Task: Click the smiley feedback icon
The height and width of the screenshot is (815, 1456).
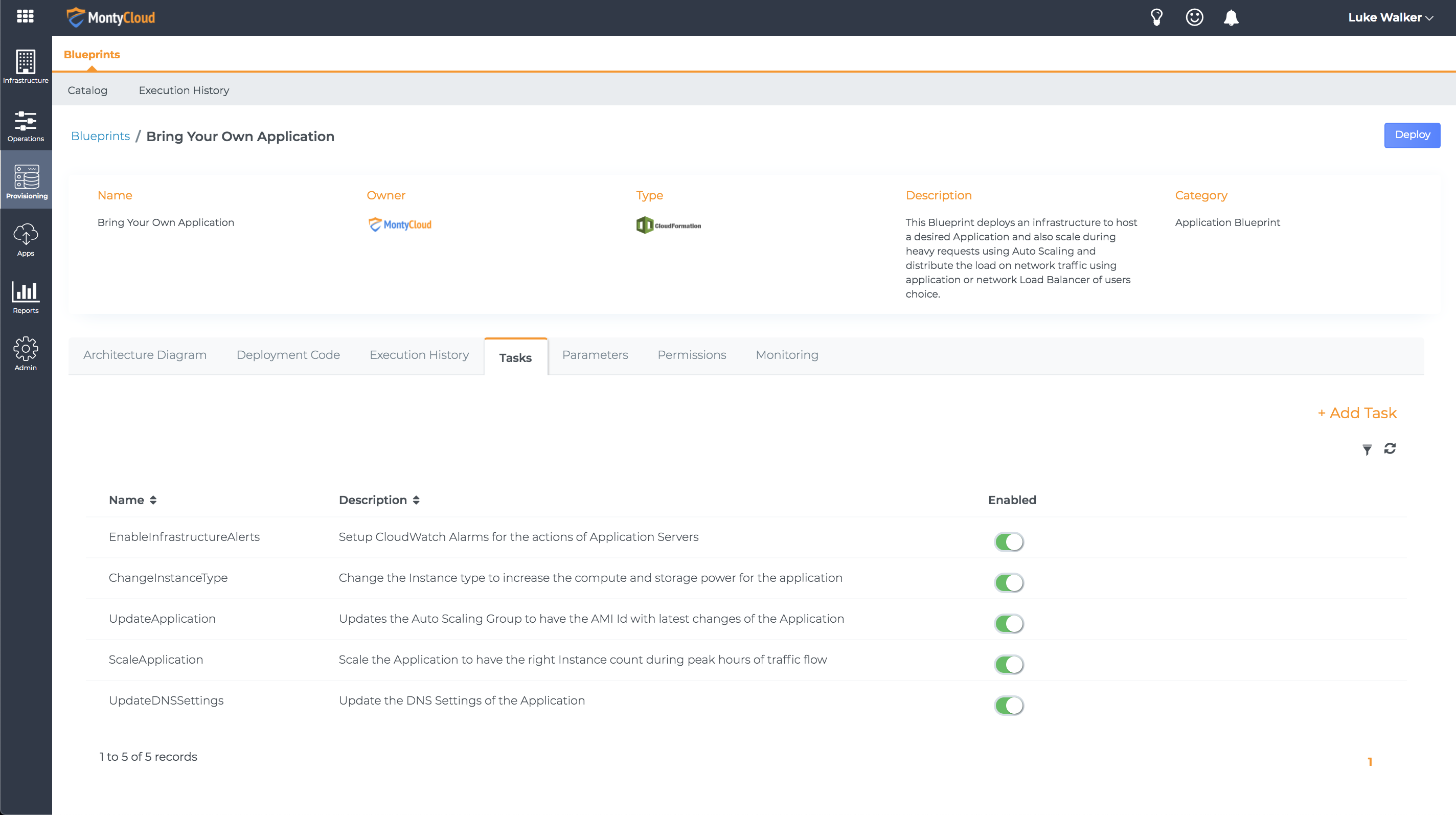Action: (x=1194, y=17)
